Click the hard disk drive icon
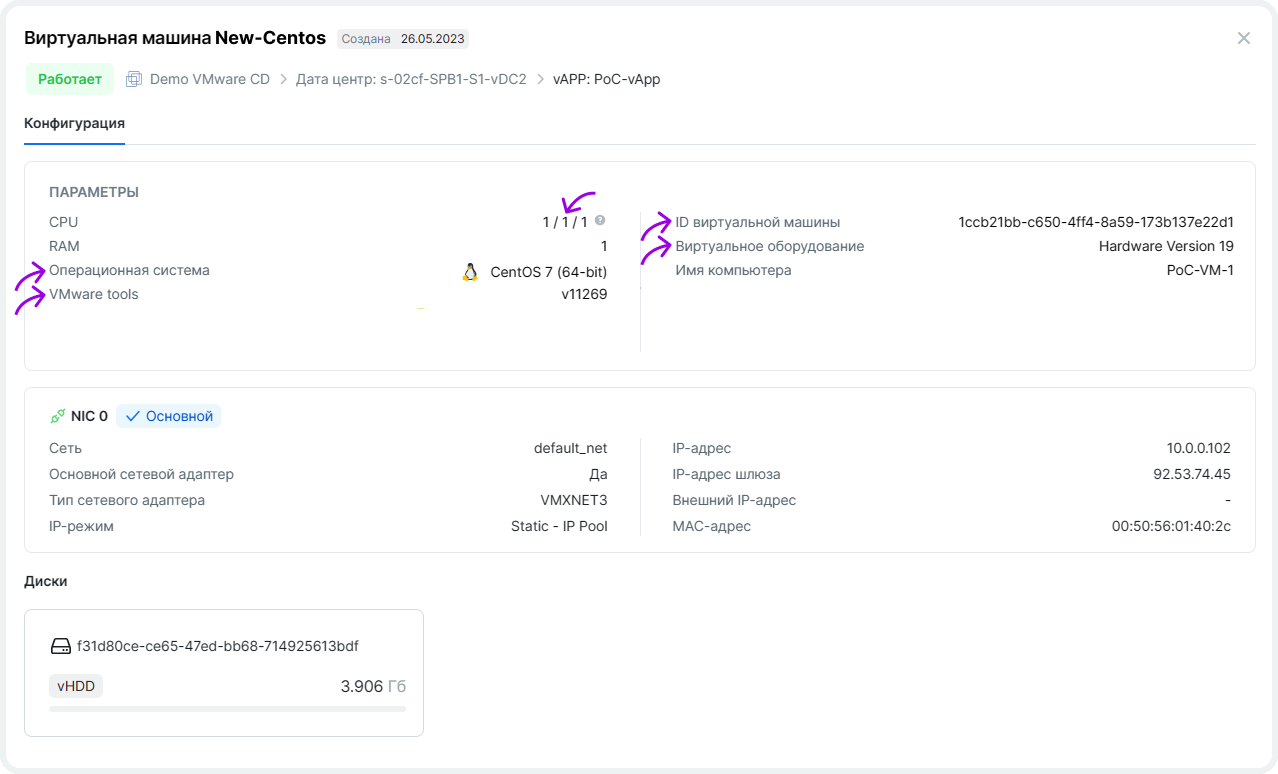1278x774 pixels. coord(61,646)
